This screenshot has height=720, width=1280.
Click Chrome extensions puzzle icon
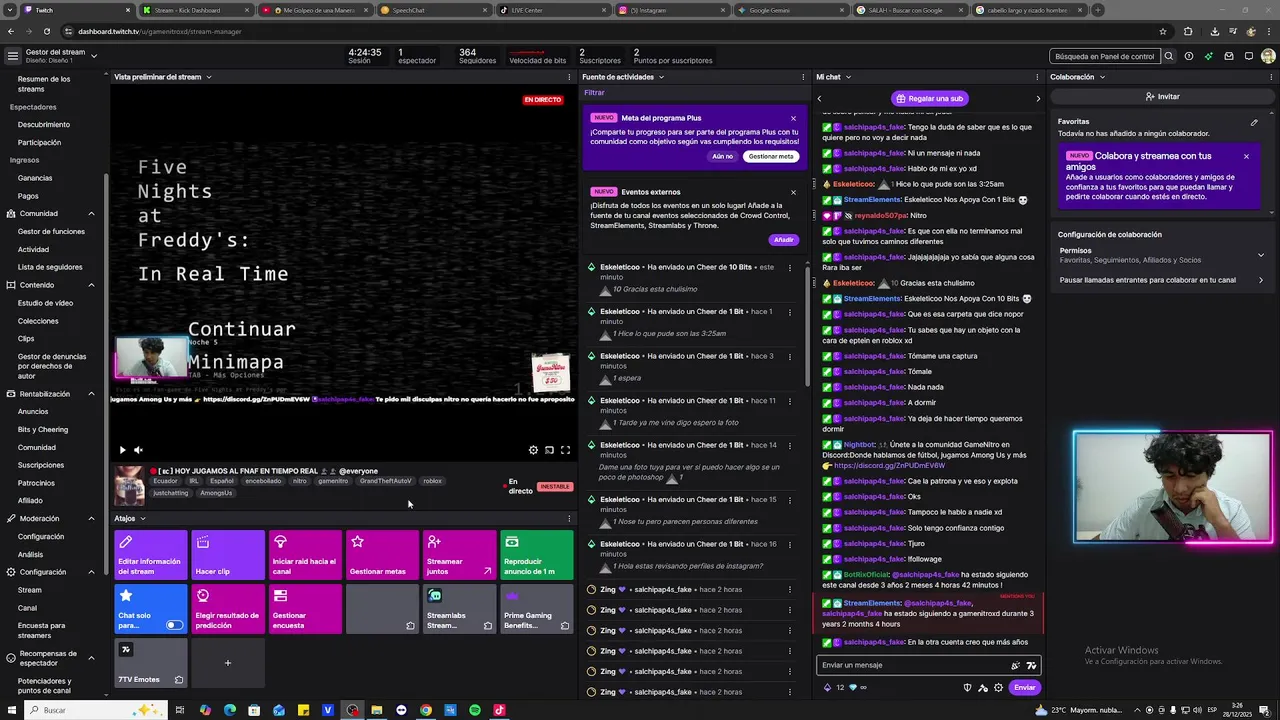pyautogui.click(x=1188, y=31)
